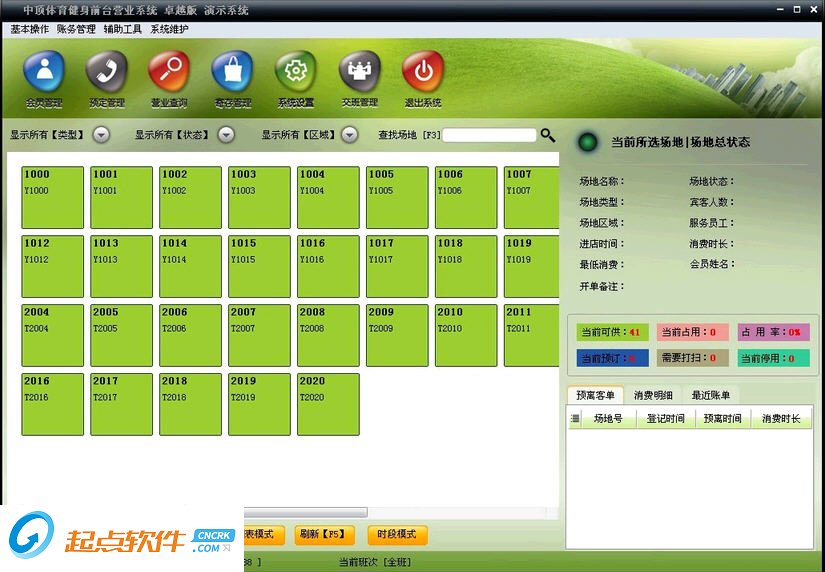The height and width of the screenshot is (572, 825).
Task: Open the 系统维护 menu
Action: tap(169, 29)
